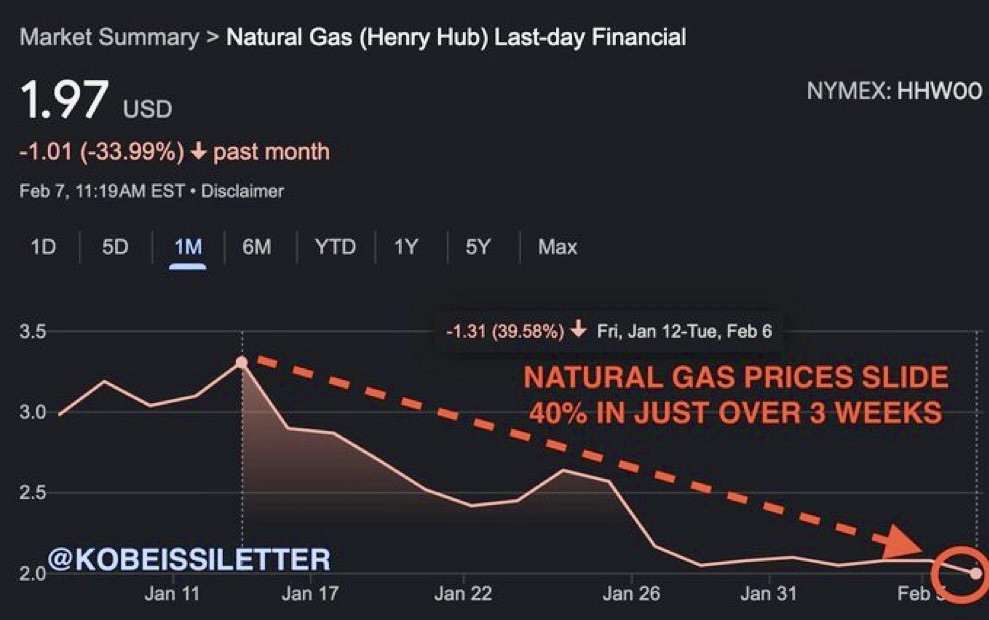The height and width of the screenshot is (620, 989).
Task: Click the Jan 12 peak point marker
Action: pos(242,362)
